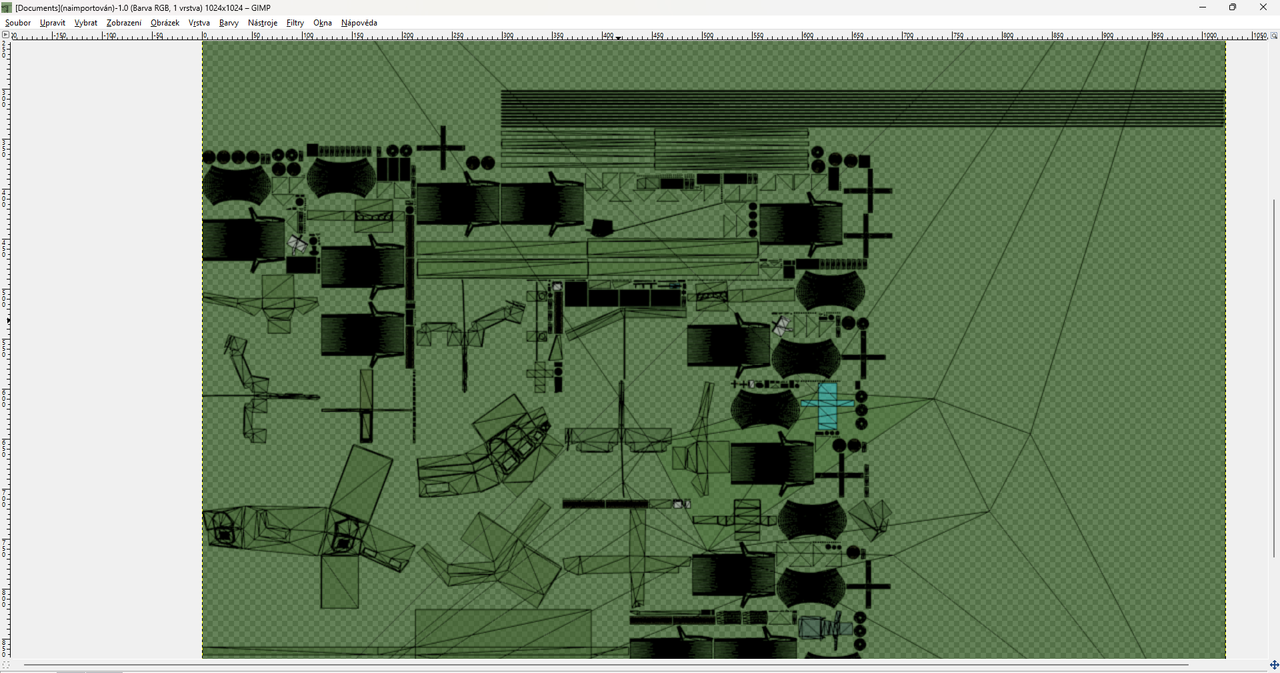The width and height of the screenshot is (1280, 673).
Task: Click the cyan highlighted cross shape on canvas
Action: pyautogui.click(x=828, y=405)
